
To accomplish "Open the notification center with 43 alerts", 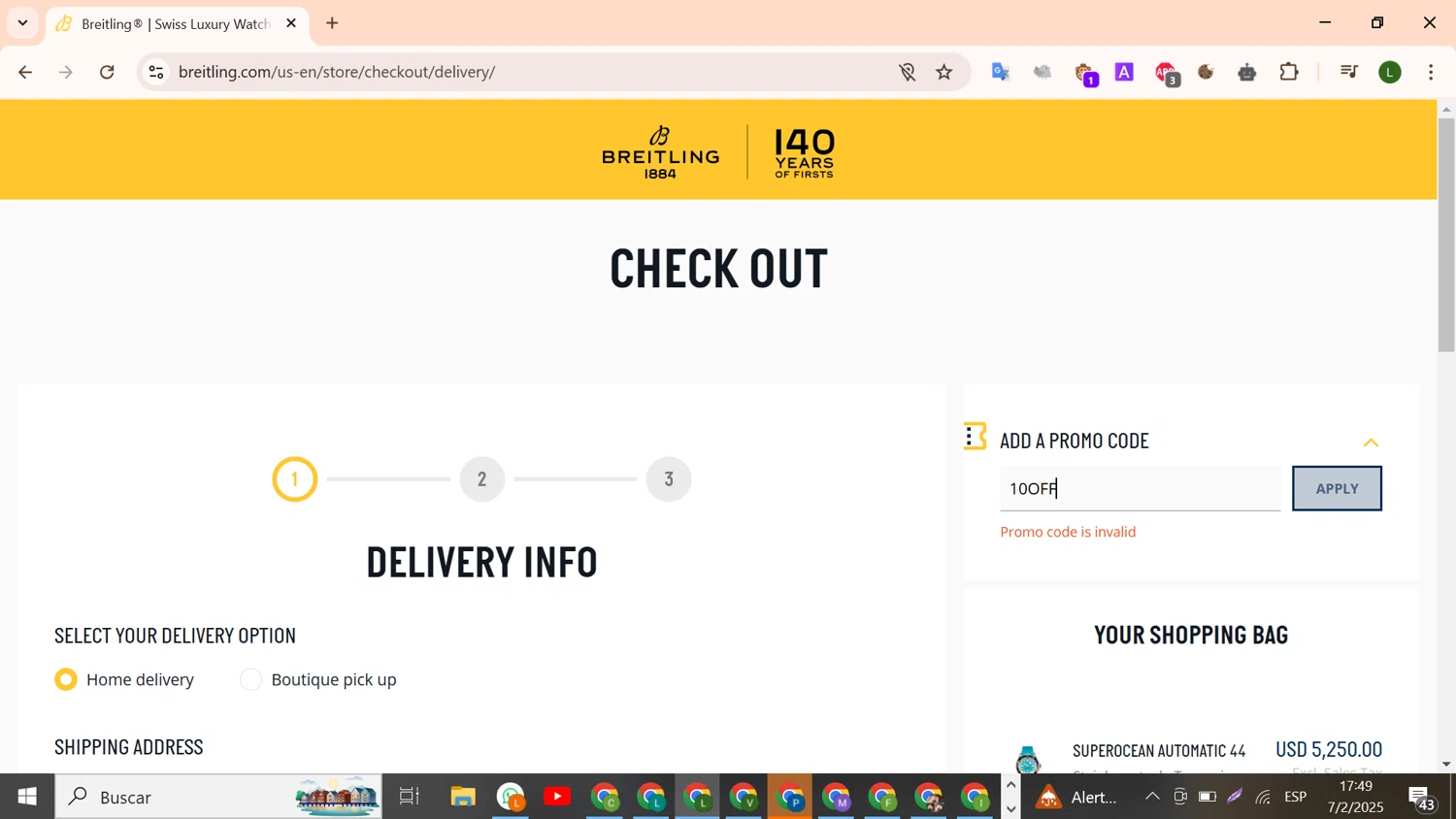I will pyautogui.click(x=1421, y=798).
